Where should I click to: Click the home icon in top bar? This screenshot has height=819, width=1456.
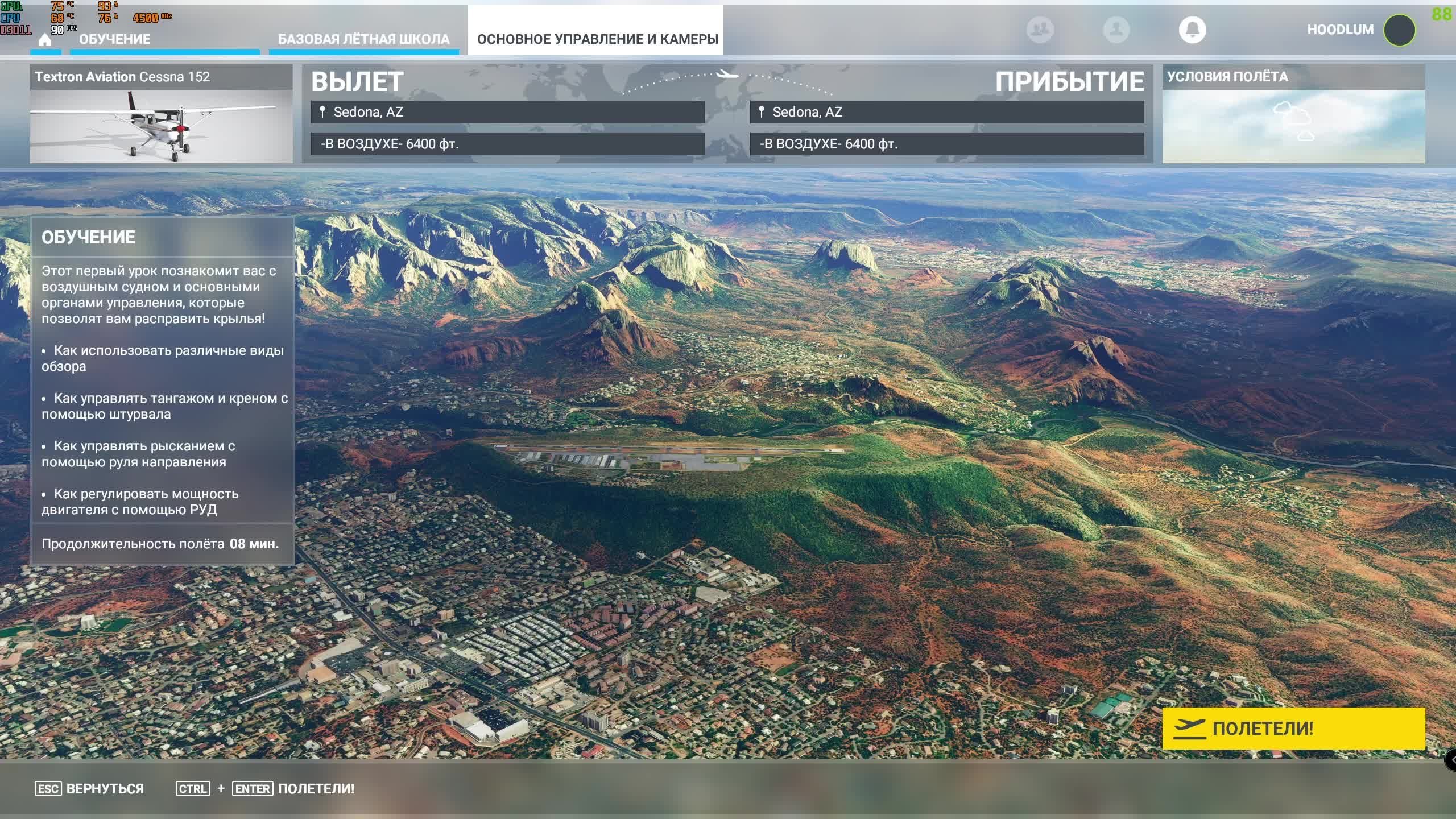(x=45, y=39)
